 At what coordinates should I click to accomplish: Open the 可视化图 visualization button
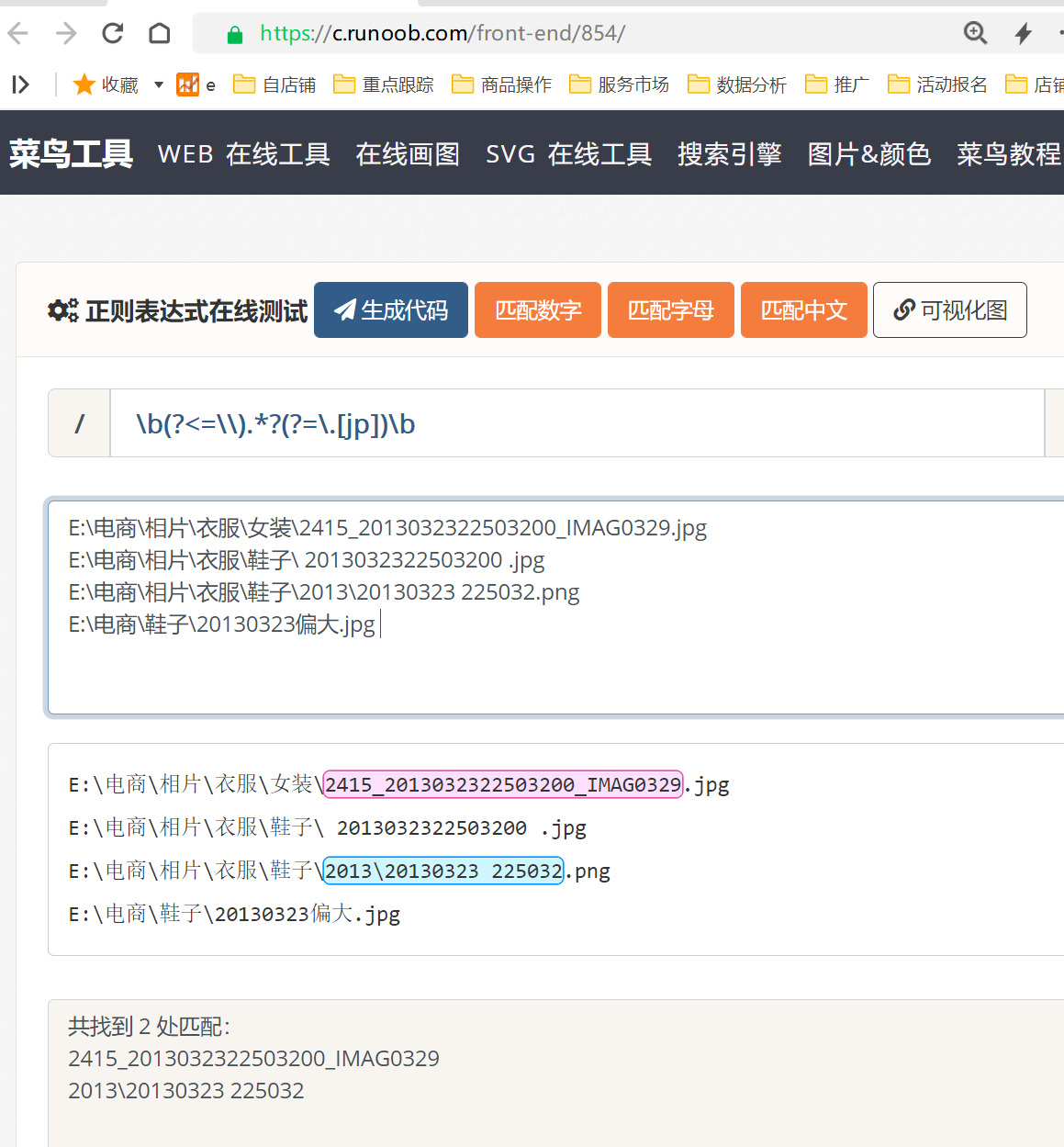pos(949,310)
